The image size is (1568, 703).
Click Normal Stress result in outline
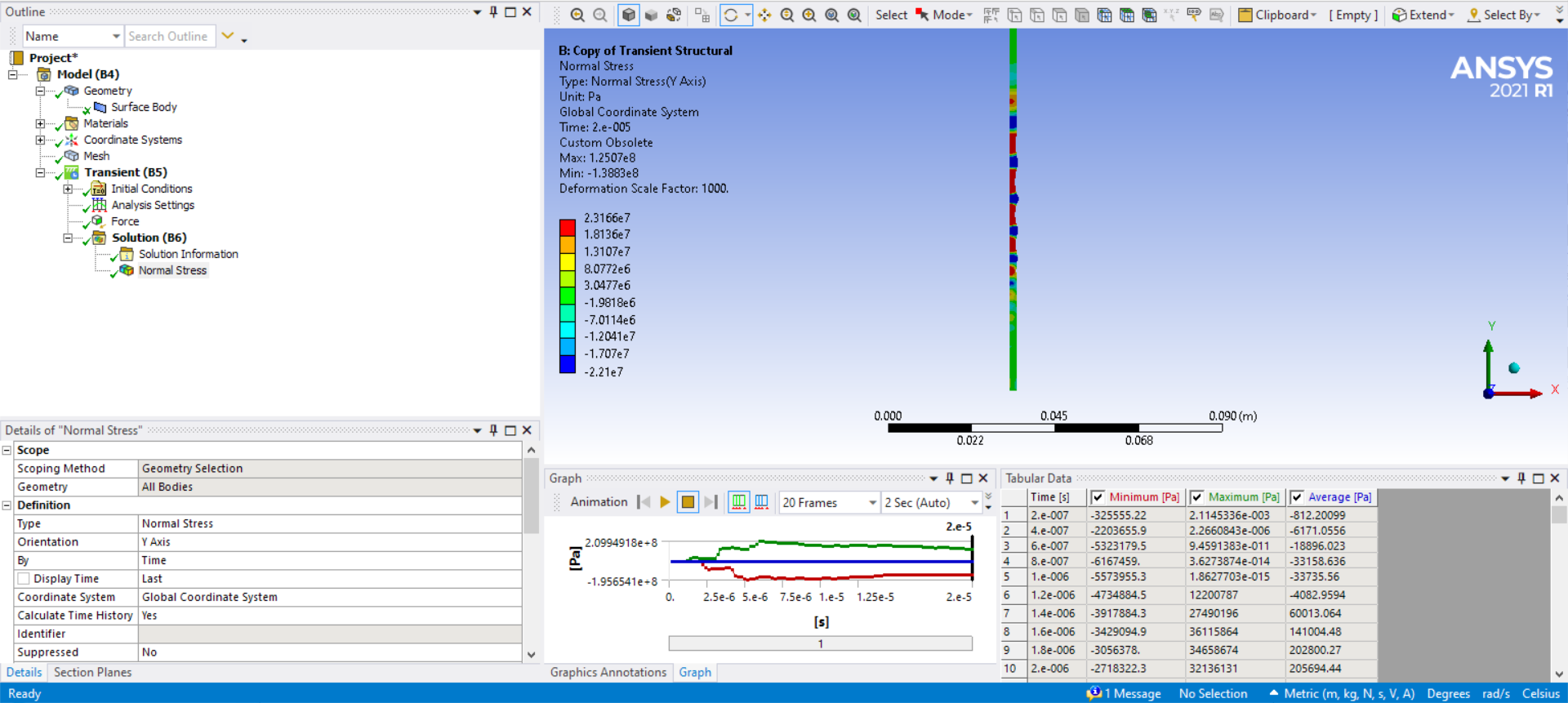172,270
